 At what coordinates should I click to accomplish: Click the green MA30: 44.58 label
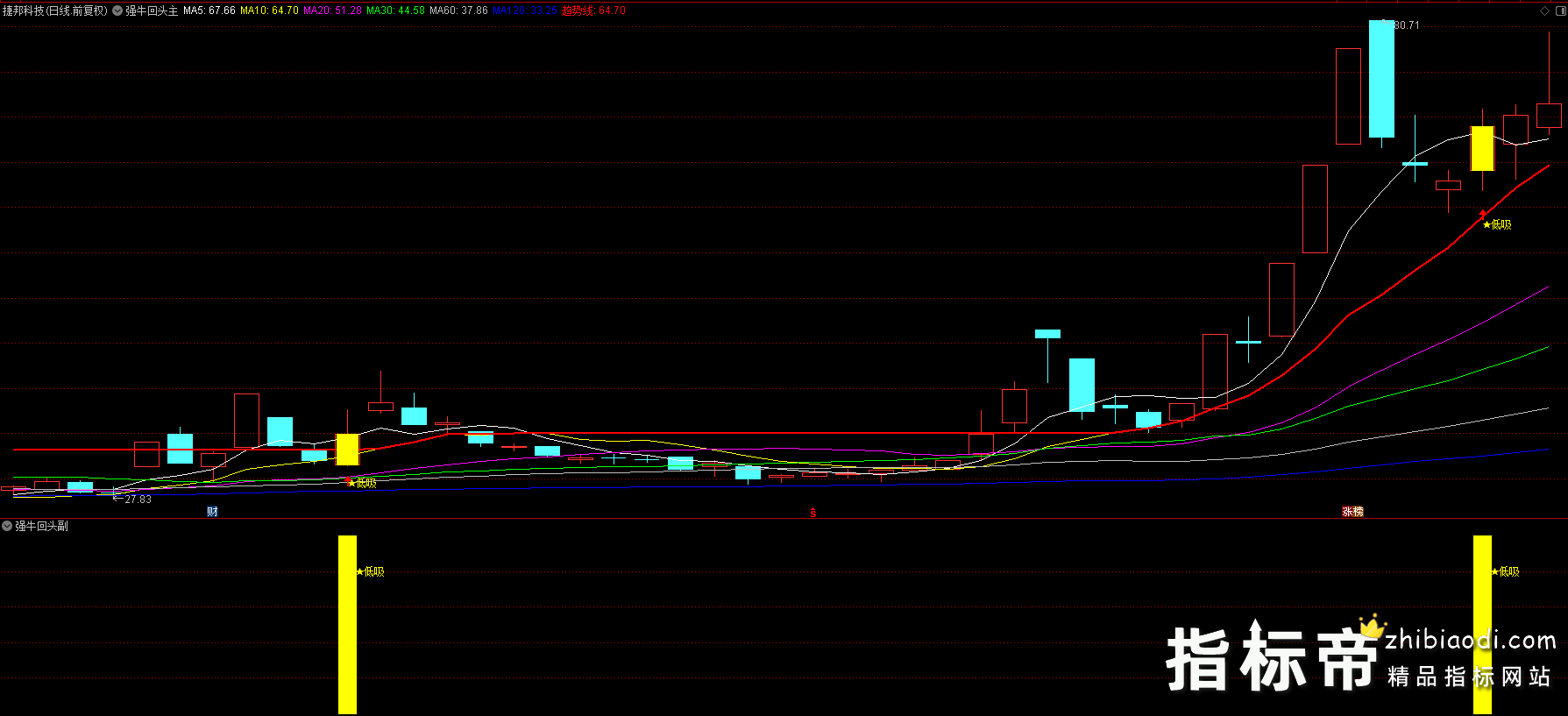[395, 11]
